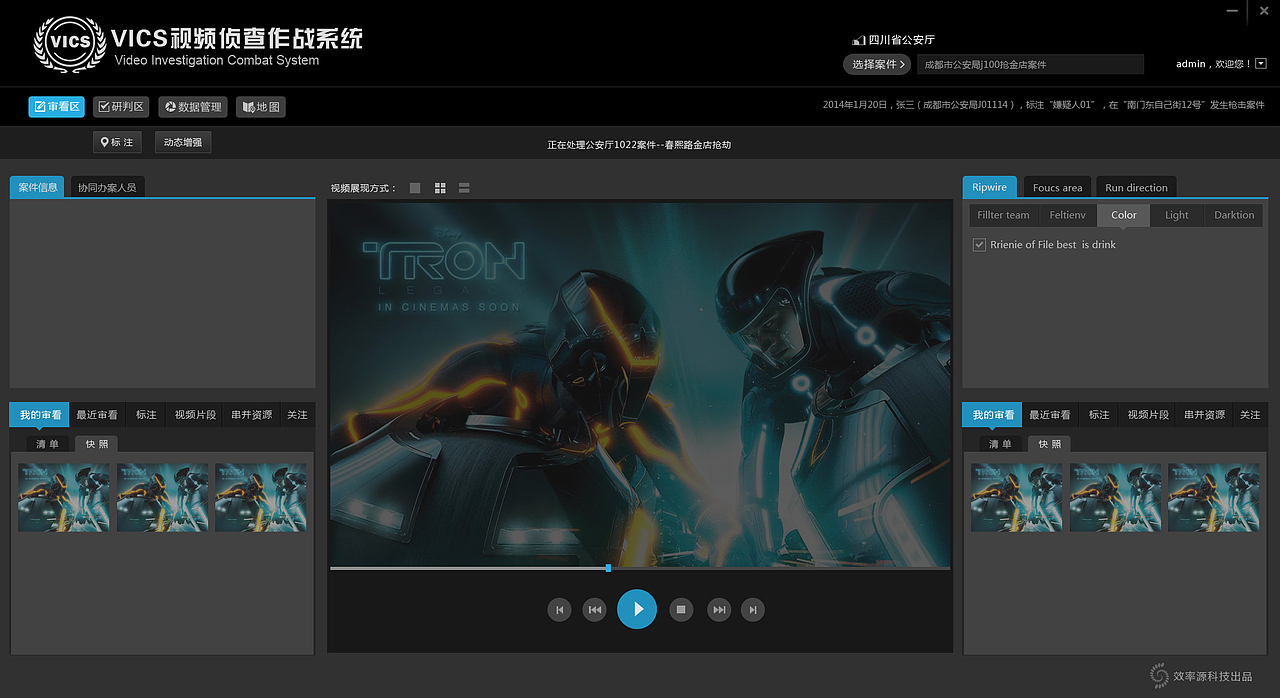Select right panel 最近审看 tab
This screenshot has height=698, width=1280.
tap(1050, 415)
